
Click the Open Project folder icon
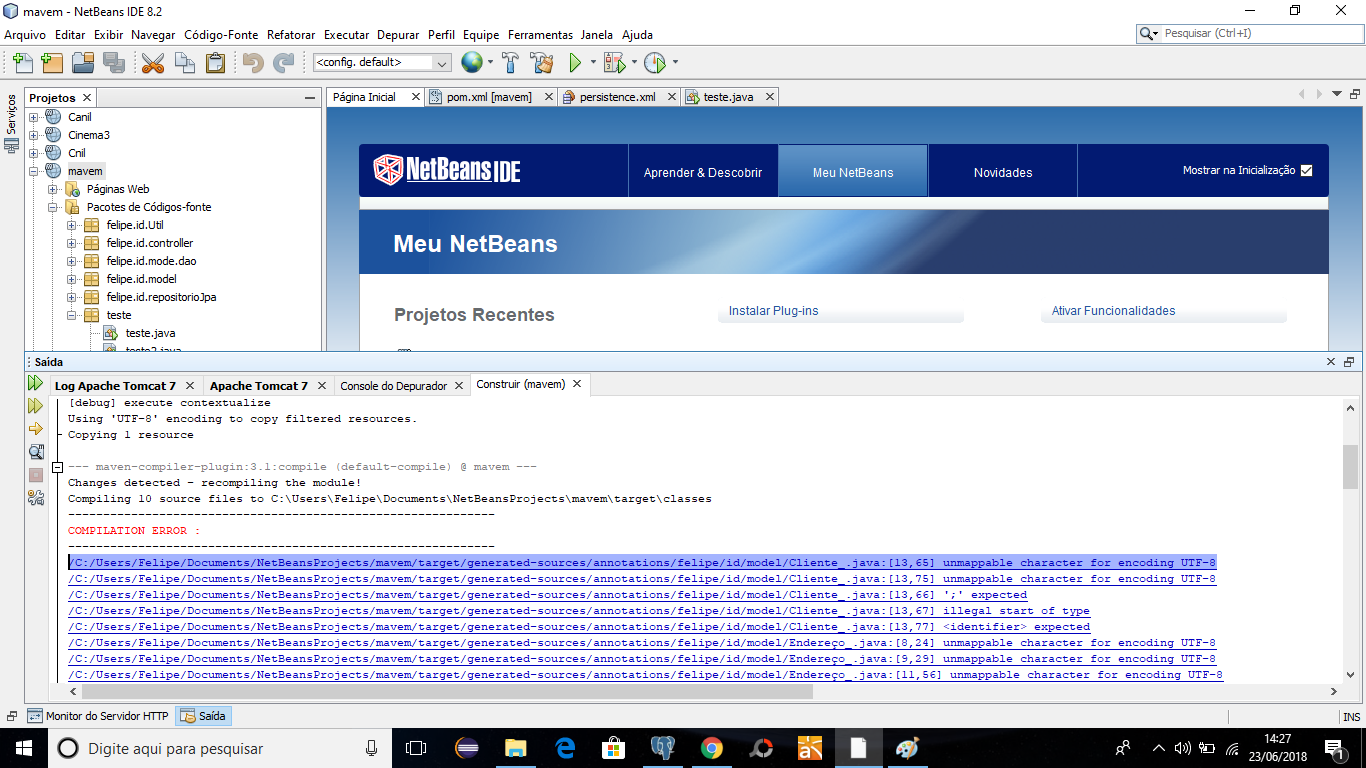click(x=83, y=63)
